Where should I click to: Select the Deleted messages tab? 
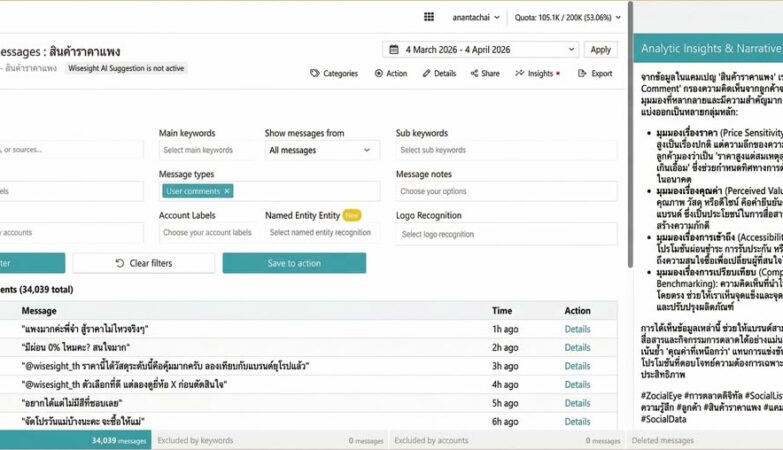[705, 441]
